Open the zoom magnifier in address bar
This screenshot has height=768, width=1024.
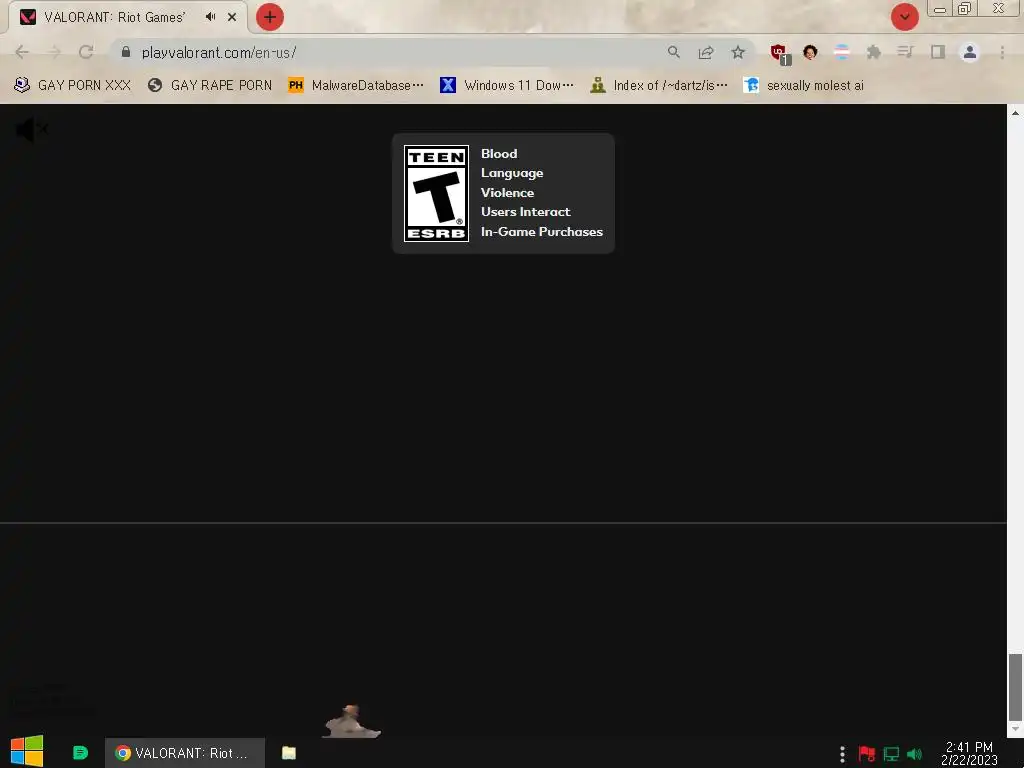point(674,52)
